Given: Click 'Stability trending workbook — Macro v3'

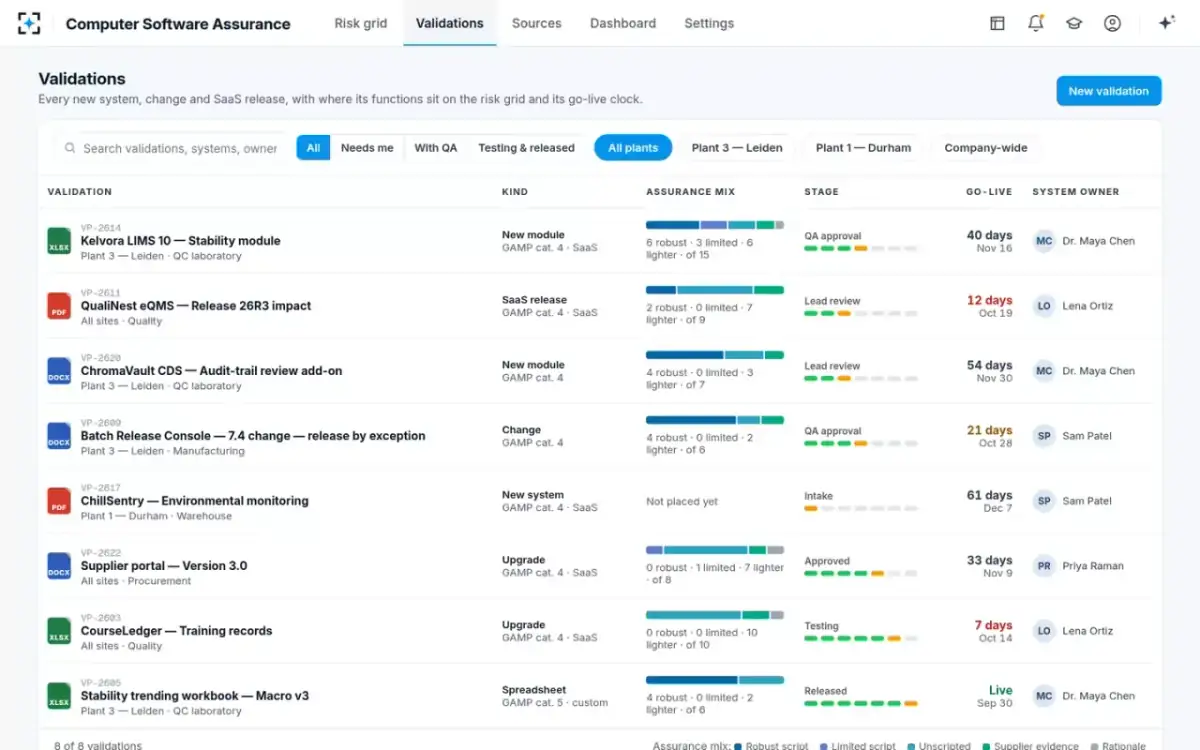Looking at the screenshot, I should pos(195,696).
